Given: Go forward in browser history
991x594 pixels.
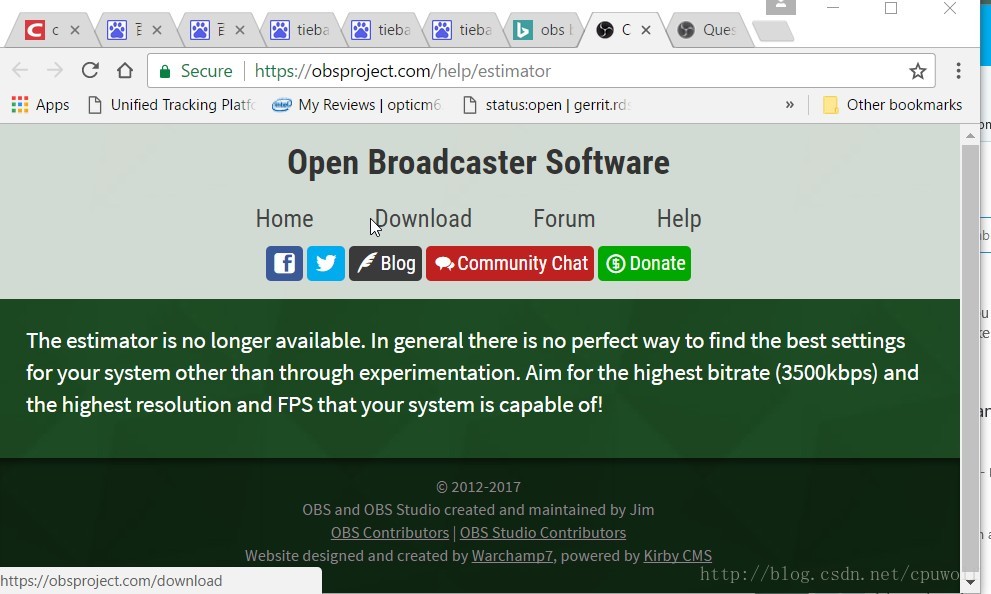Looking at the screenshot, I should click(55, 70).
